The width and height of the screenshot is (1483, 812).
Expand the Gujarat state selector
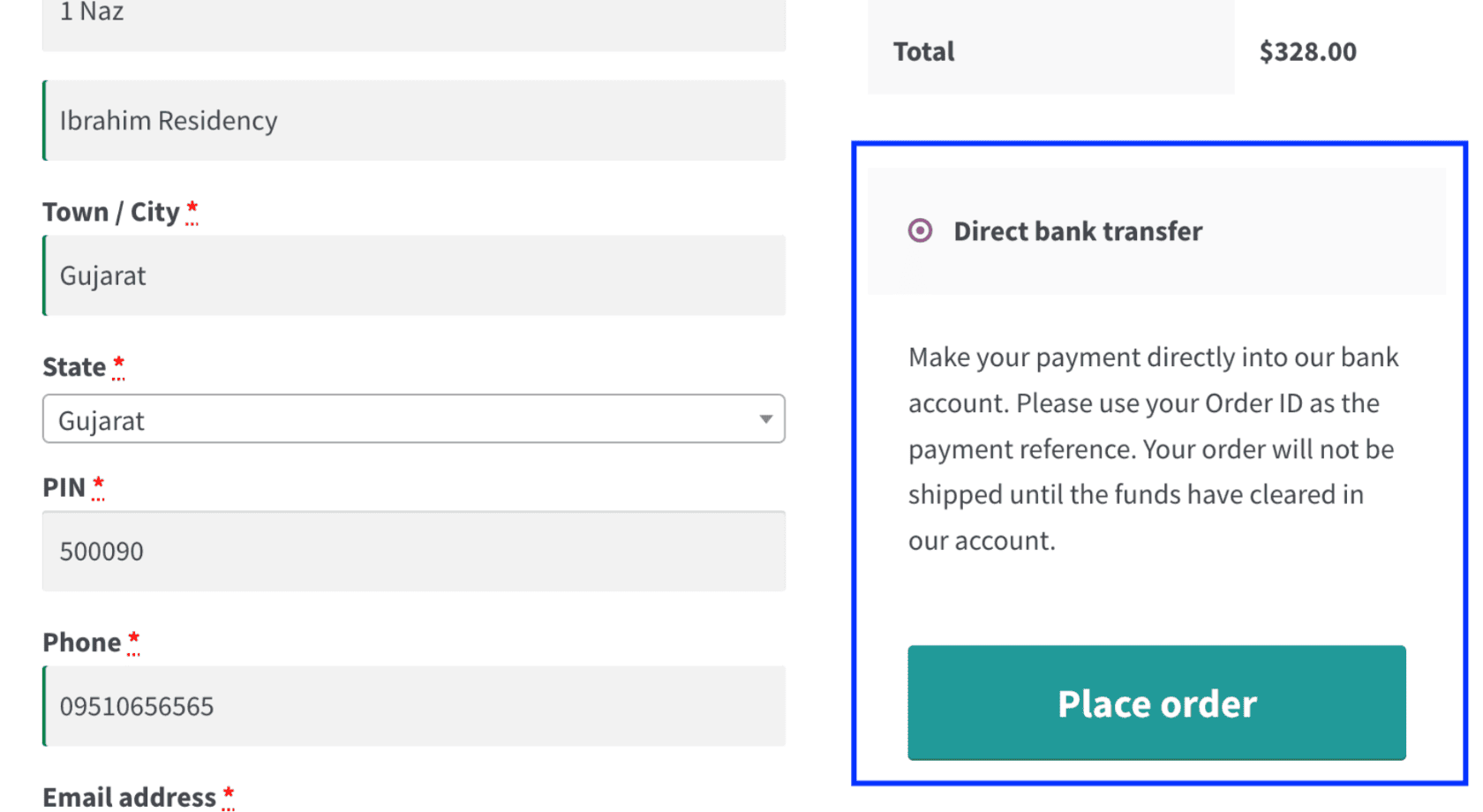pyautogui.click(x=413, y=419)
